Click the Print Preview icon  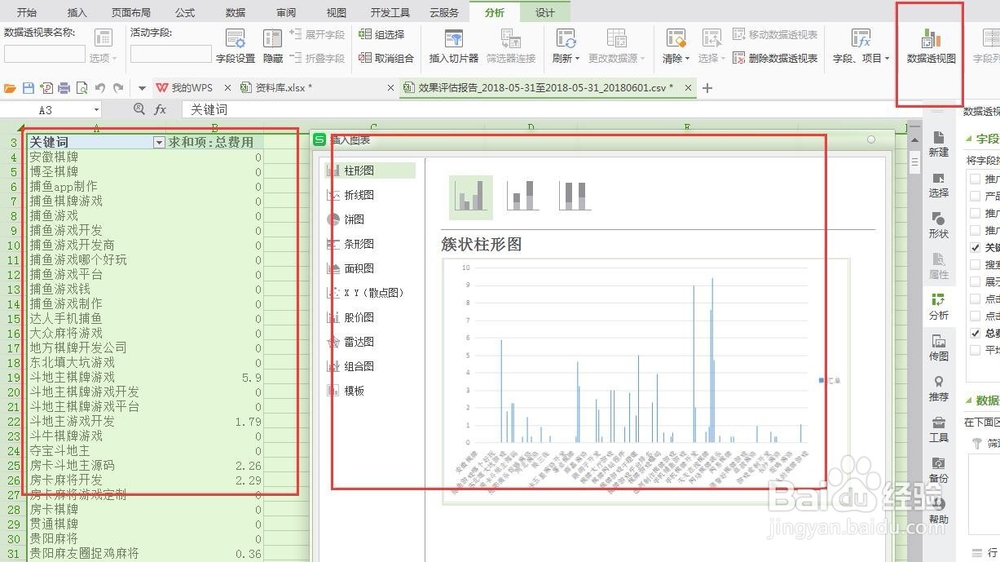pos(82,88)
